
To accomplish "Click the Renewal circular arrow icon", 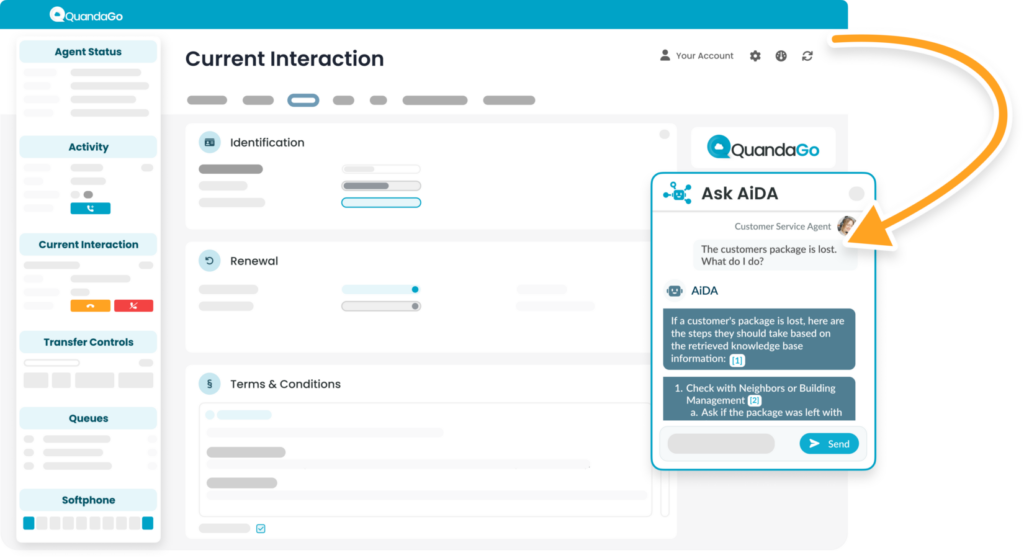I will (210, 261).
